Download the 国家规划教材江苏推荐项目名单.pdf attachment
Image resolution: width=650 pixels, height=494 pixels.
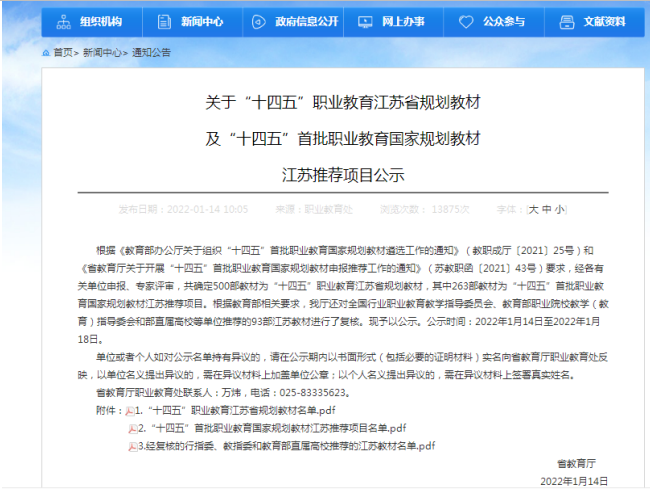click(x=275, y=428)
